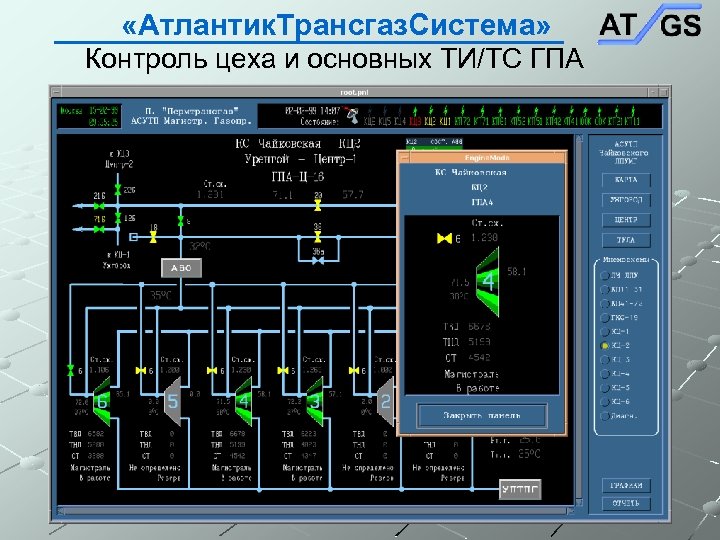Open the КАРТА view button

point(626,180)
